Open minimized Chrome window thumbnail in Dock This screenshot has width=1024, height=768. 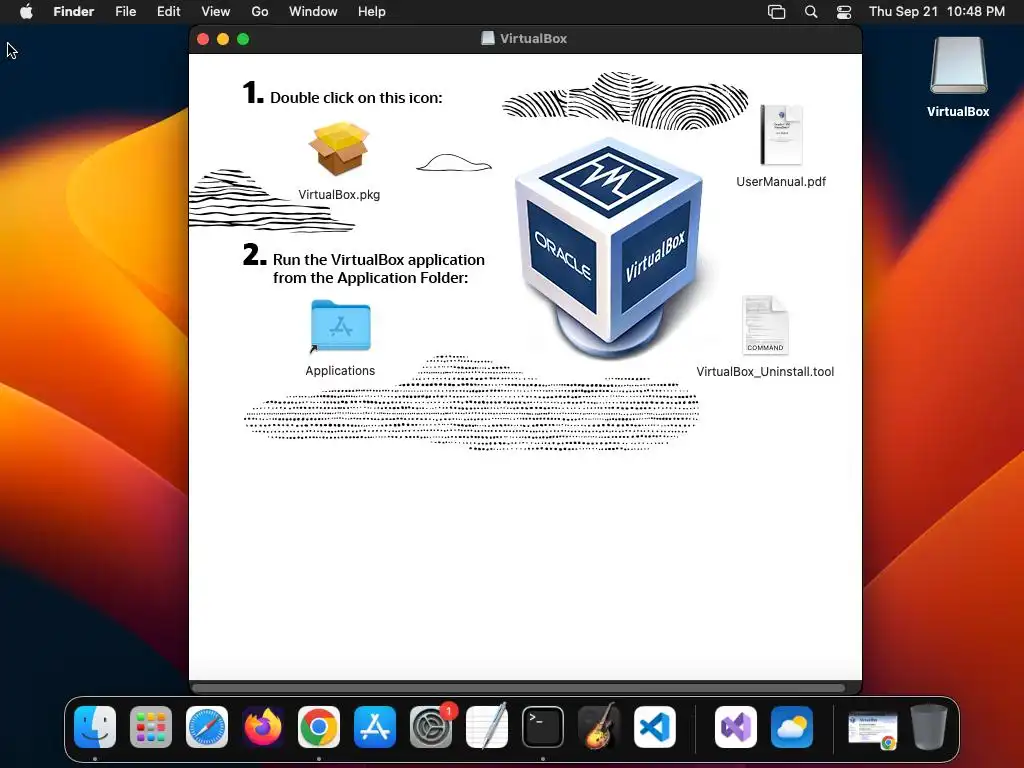(x=873, y=729)
